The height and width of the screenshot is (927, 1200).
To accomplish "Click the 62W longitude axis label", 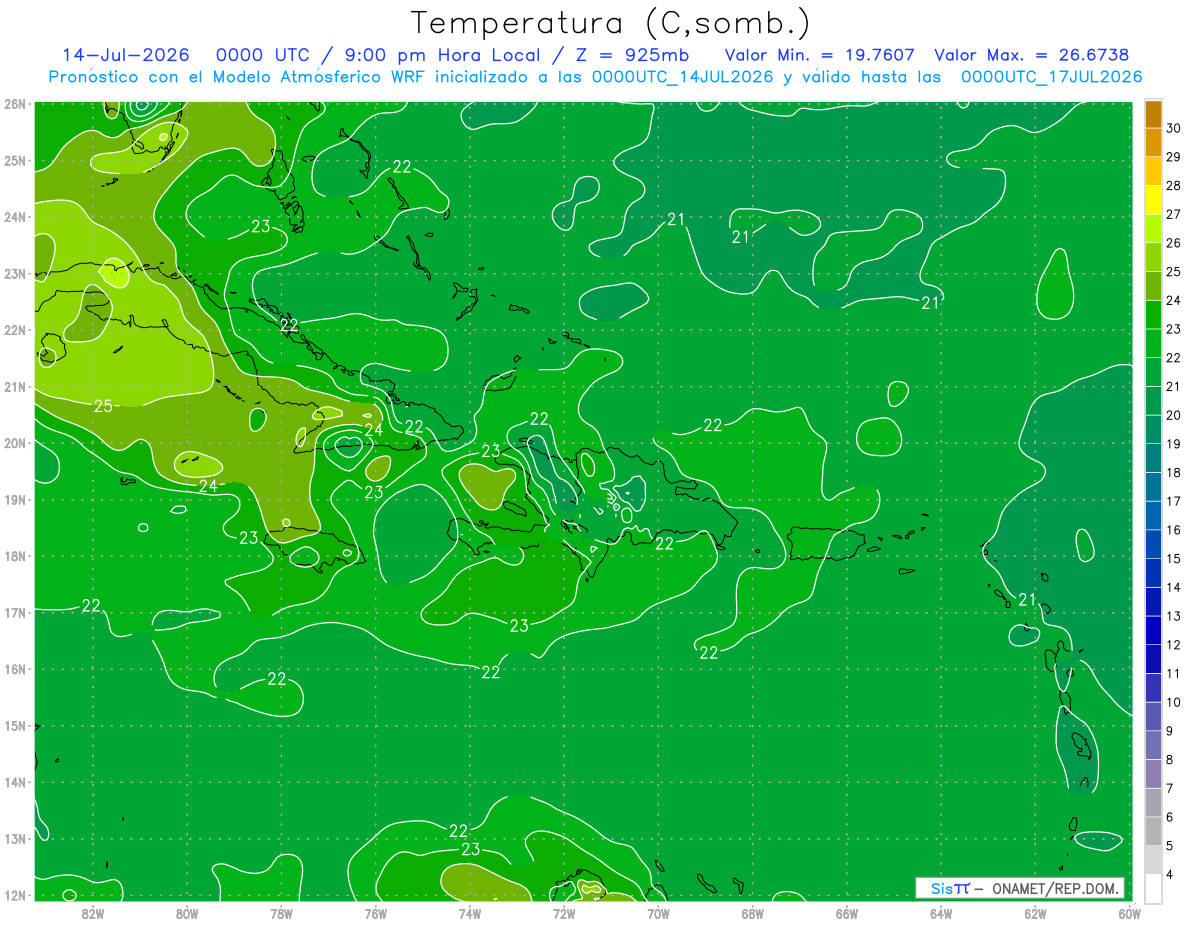I will pos(1035,913).
